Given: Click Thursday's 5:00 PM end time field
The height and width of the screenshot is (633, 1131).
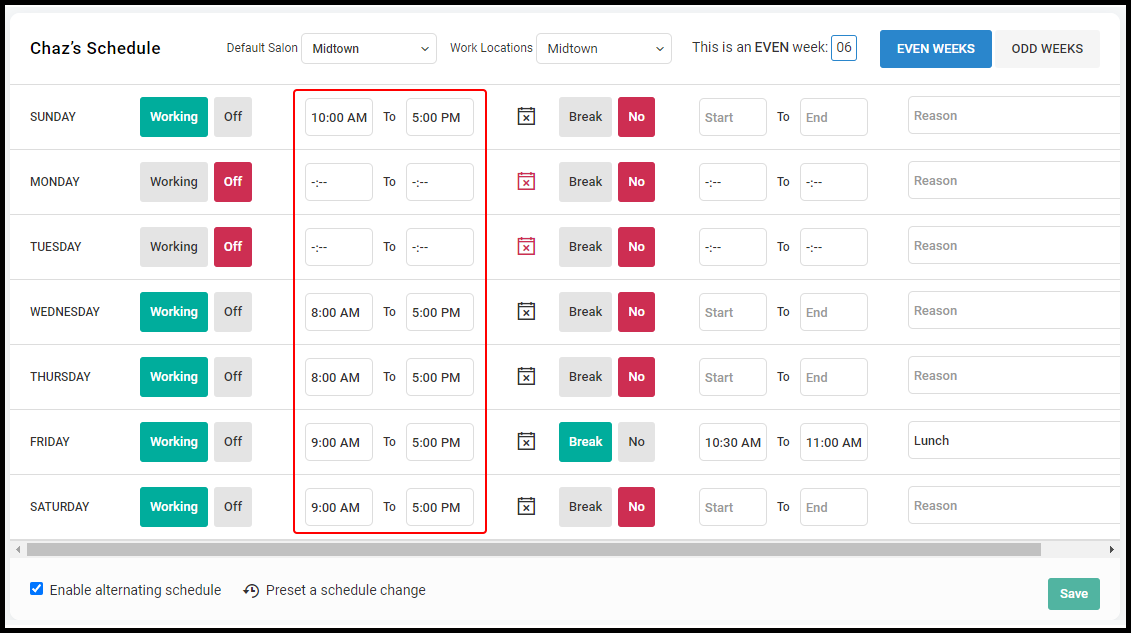Looking at the screenshot, I should pos(439,376).
